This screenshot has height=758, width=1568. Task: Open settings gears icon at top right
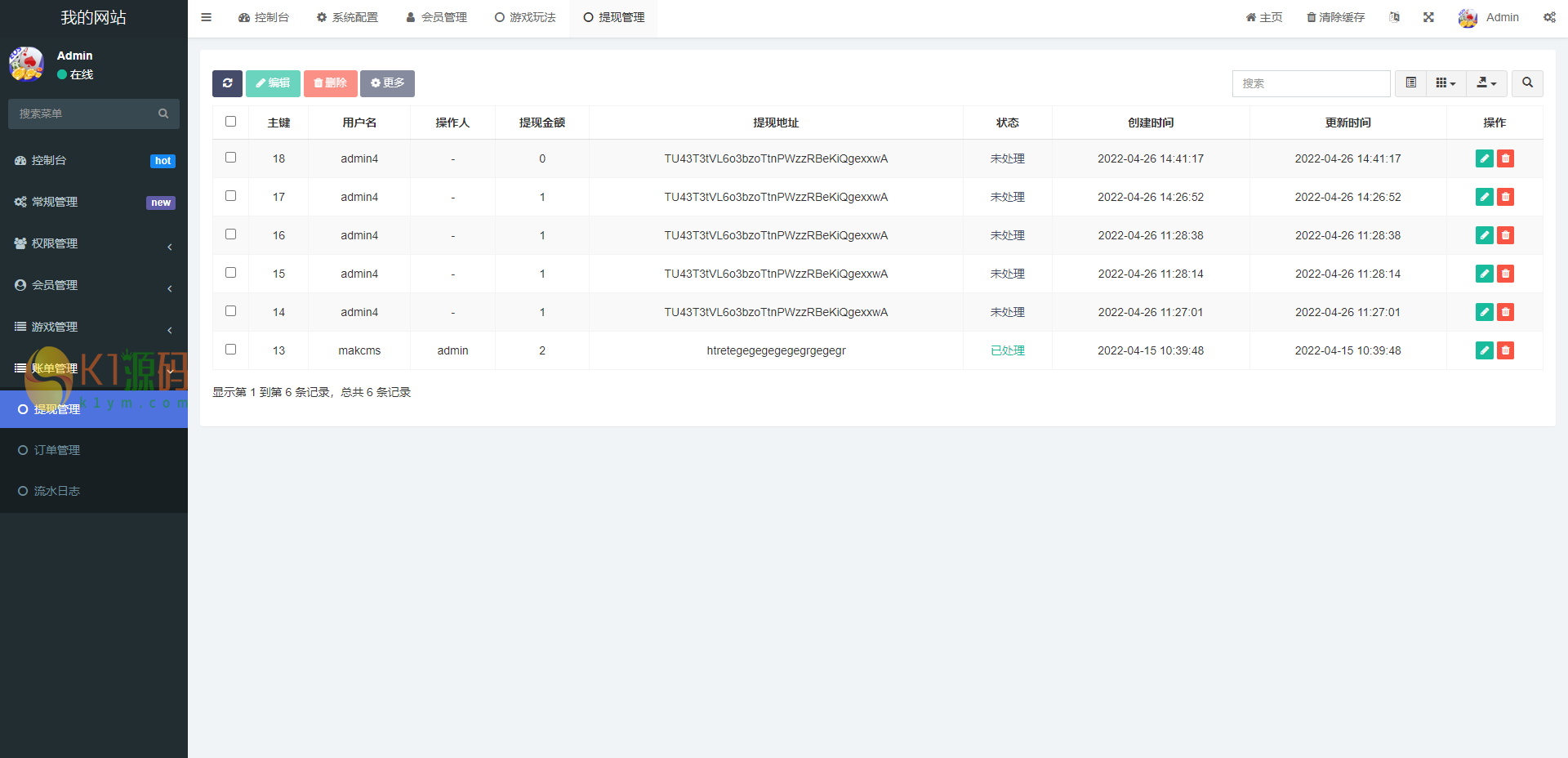coord(1549,17)
